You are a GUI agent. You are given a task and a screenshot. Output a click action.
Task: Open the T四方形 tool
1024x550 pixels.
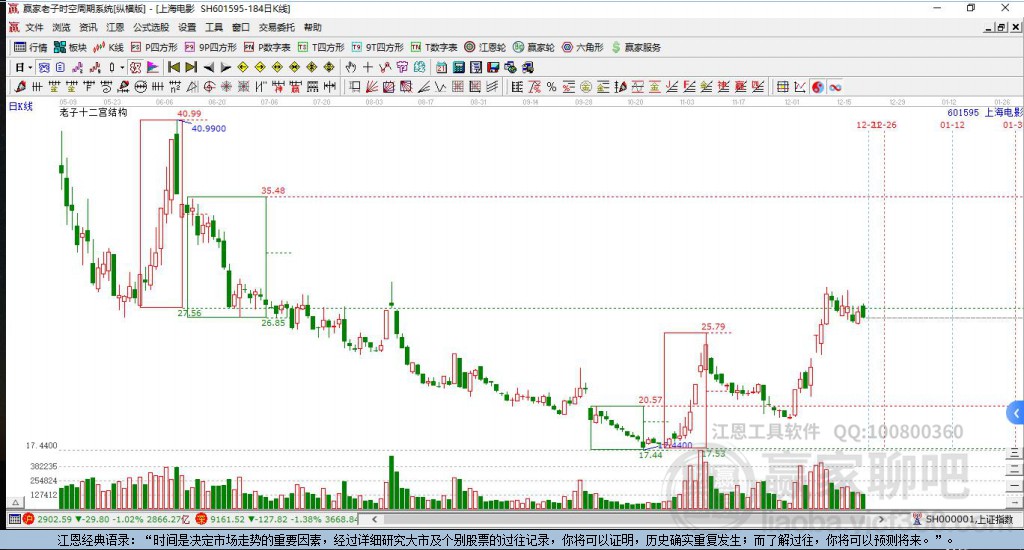pyautogui.click(x=321, y=47)
